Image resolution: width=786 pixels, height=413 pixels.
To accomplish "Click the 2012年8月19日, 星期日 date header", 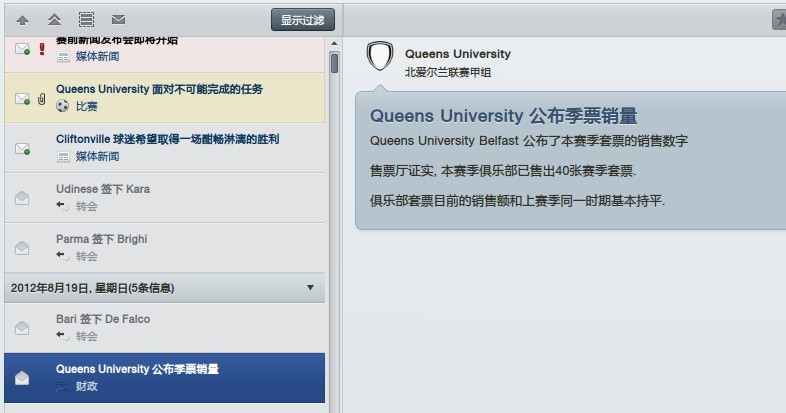I will 164,288.
